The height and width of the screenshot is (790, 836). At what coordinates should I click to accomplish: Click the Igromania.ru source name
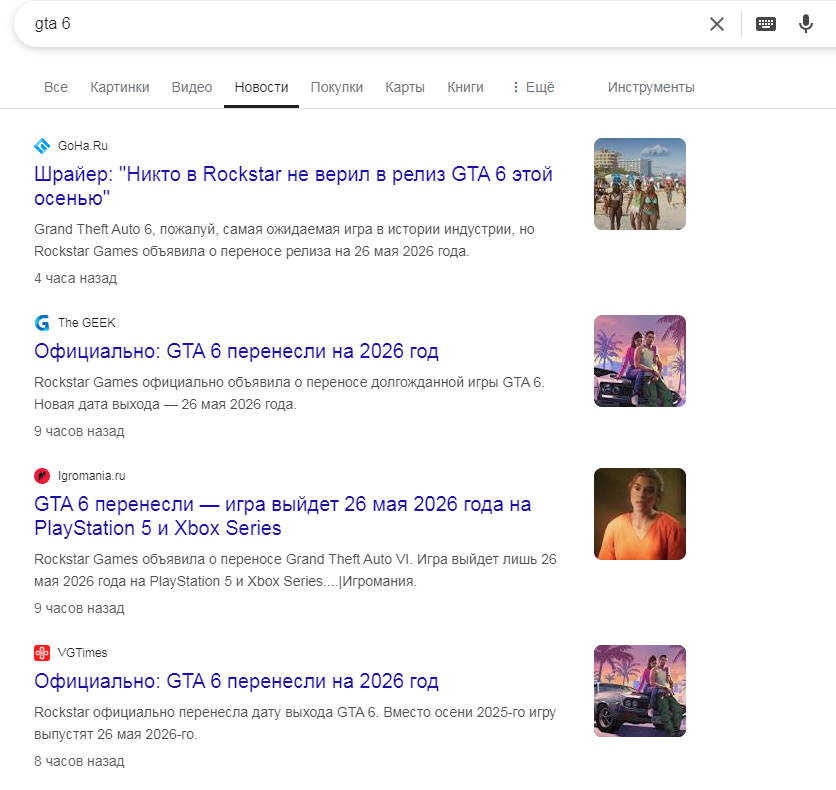point(92,475)
